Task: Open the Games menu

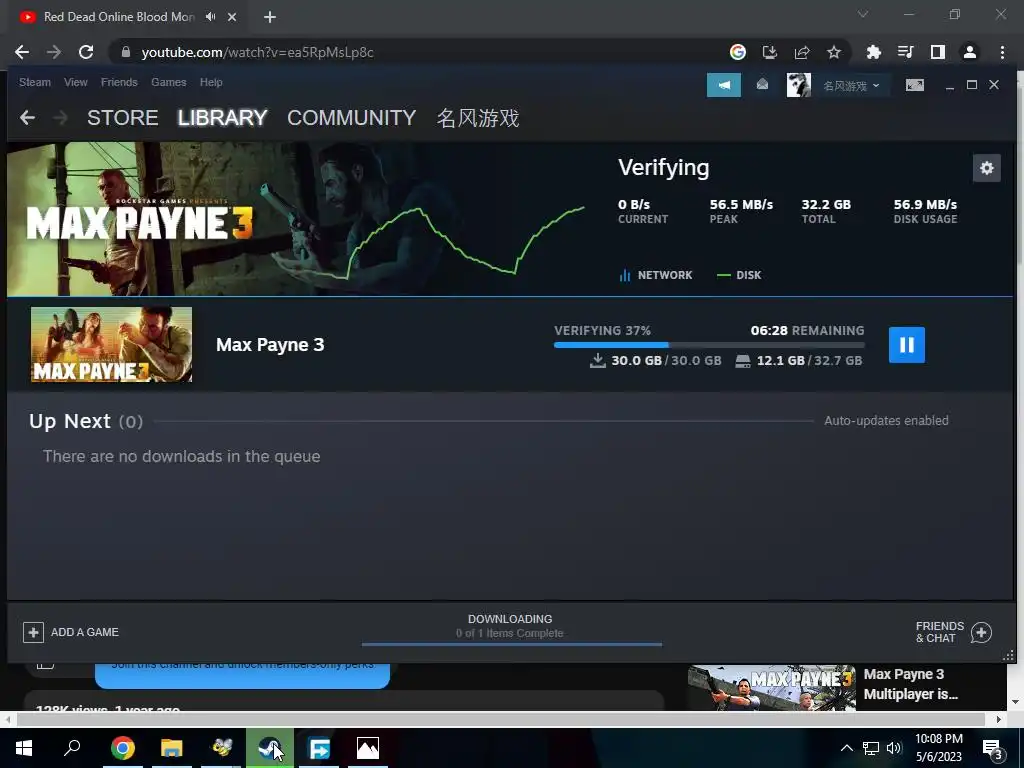Action: pyautogui.click(x=168, y=82)
